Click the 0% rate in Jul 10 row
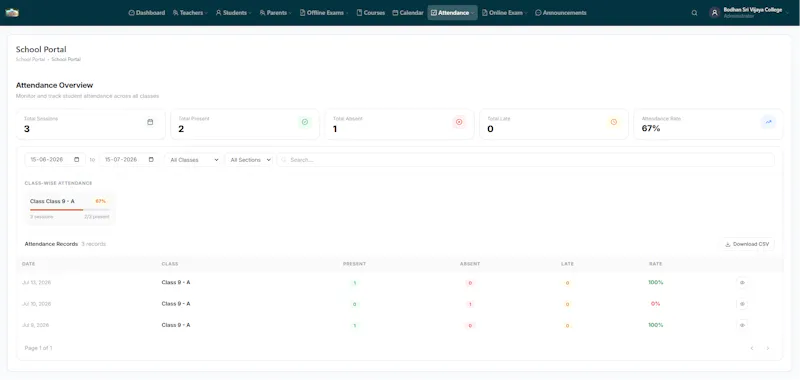 [656, 304]
